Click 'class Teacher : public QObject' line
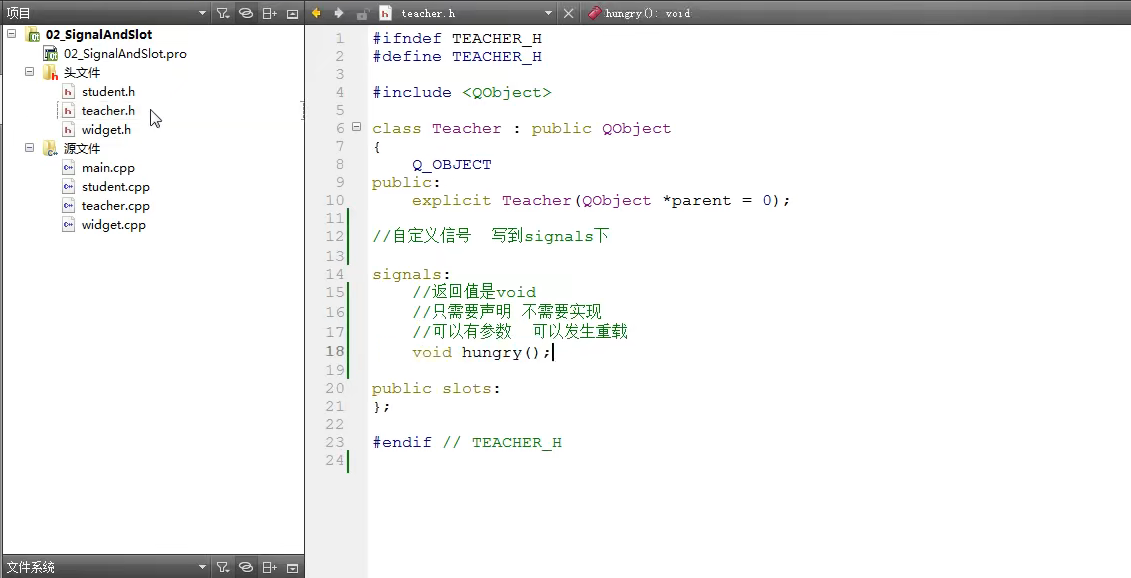The image size is (1131, 578). click(522, 128)
